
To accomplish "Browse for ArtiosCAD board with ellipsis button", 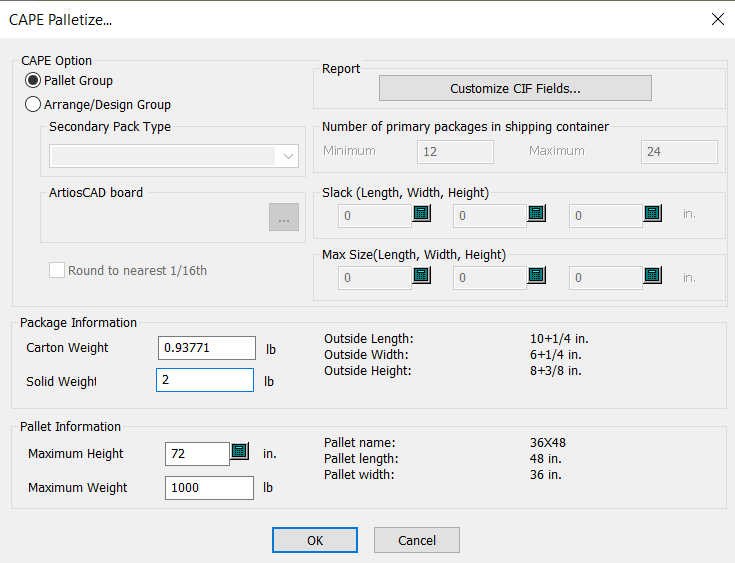I will point(283,217).
